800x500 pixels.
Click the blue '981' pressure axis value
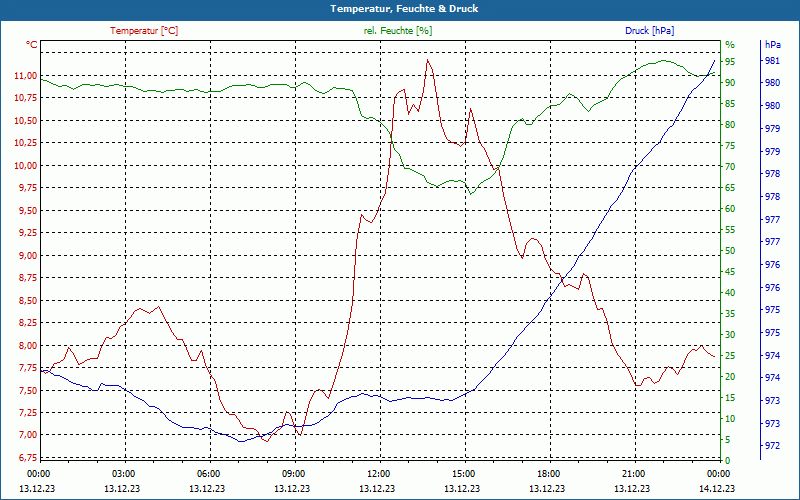coord(772,61)
